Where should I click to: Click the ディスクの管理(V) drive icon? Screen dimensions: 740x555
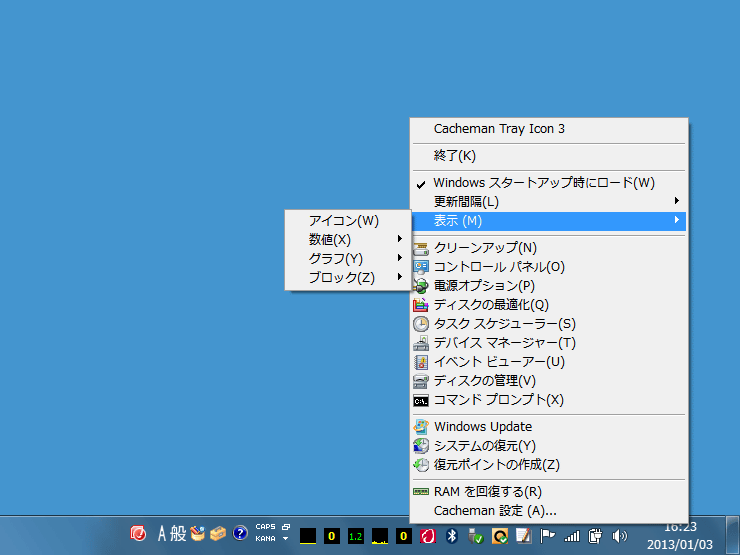[420, 381]
